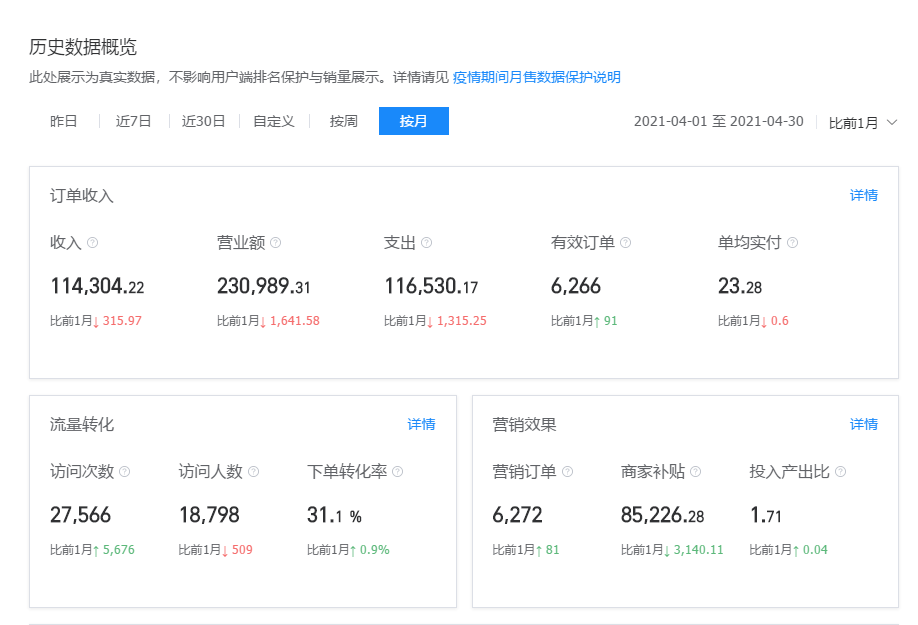918x625 pixels.
Task: Open 详情 link in 订单收入 panel
Action: pyautogui.click(x=864, y=195)
